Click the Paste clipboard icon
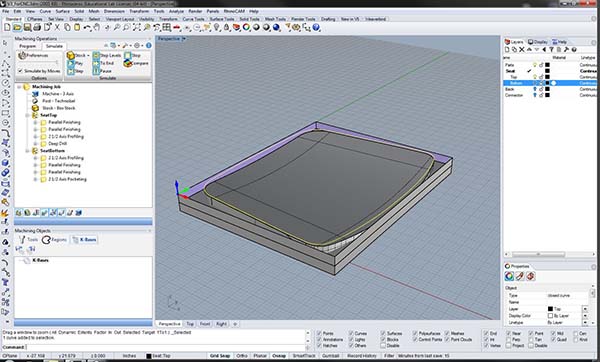The width and height of the screenshot is (600, 362). (77, 28)
